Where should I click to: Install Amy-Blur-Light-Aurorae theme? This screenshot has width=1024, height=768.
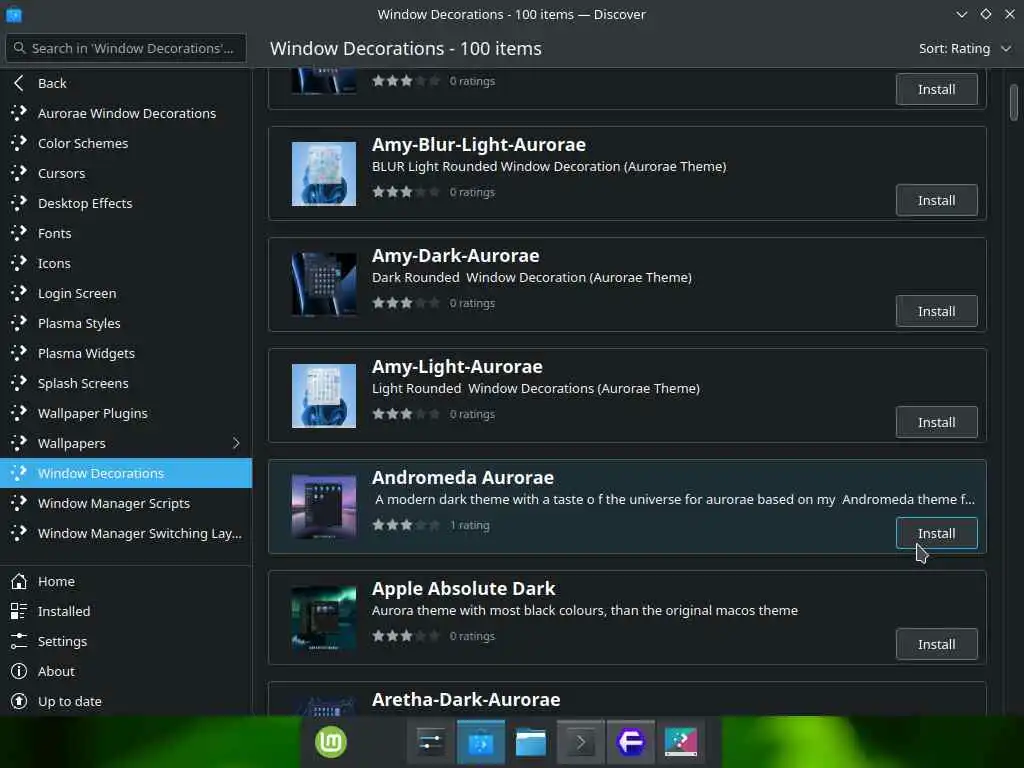click(x=936, y=200)
